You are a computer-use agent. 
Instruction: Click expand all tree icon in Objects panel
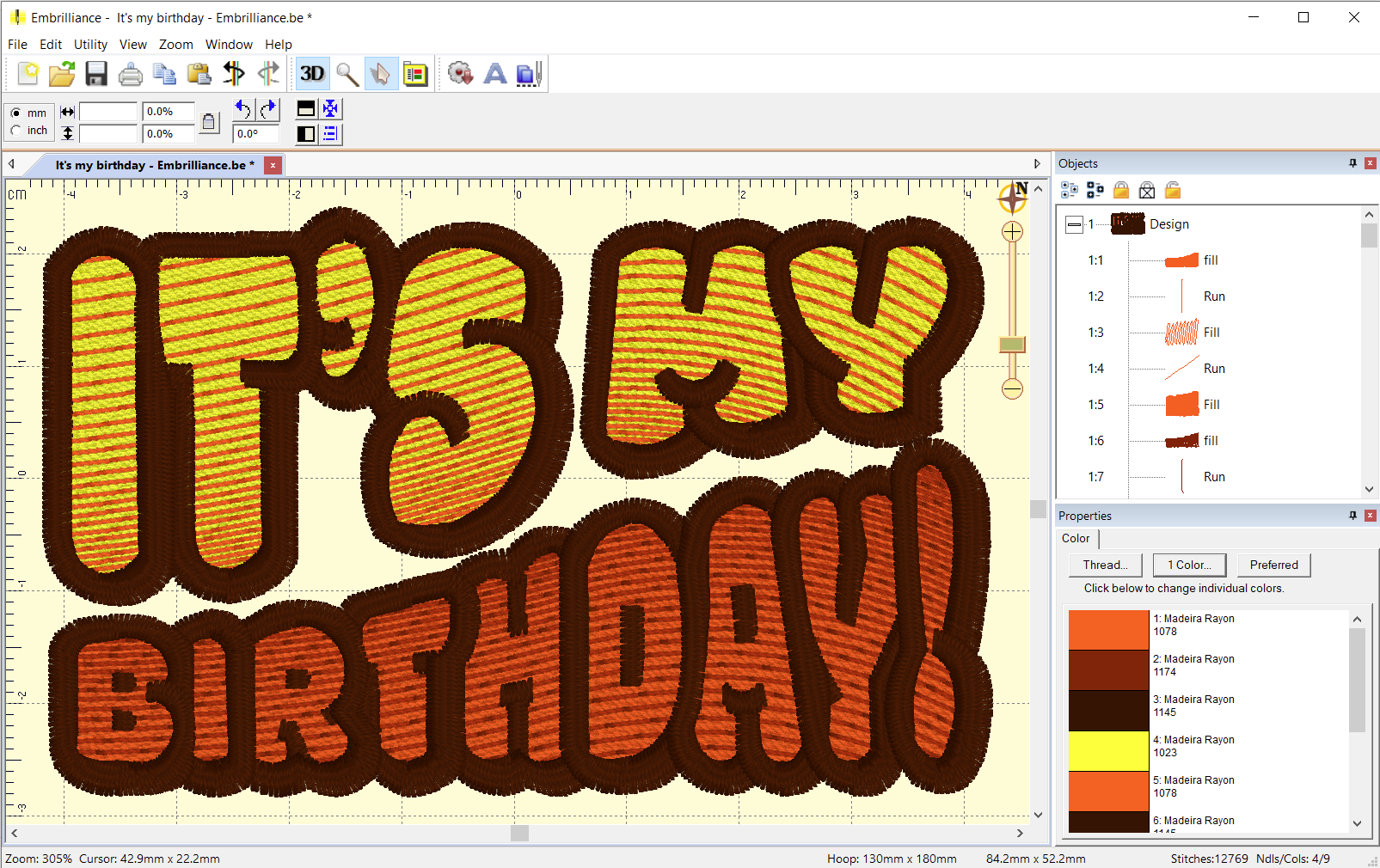click(1070, 190)
